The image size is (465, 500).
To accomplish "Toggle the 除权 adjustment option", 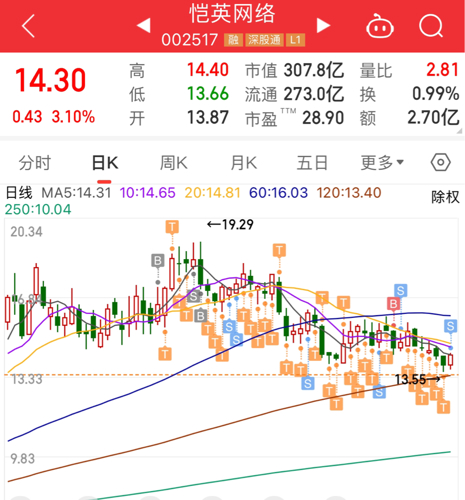I will point(445,197).
